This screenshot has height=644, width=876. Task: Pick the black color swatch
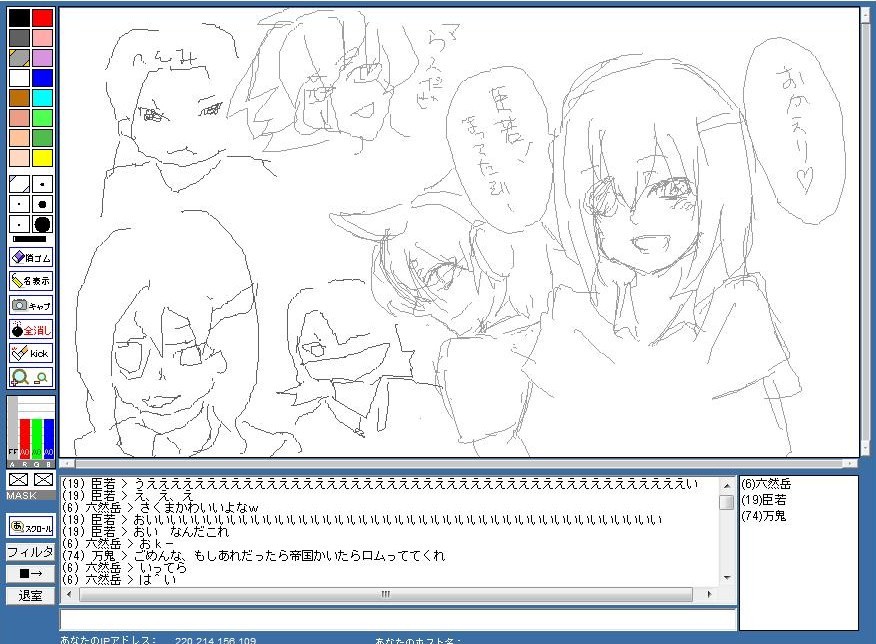(x=20, y=18)
